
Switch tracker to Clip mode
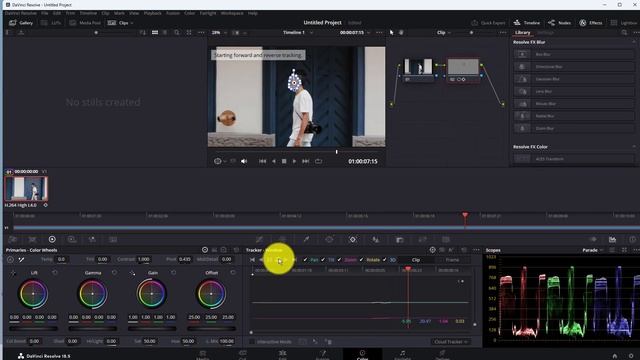click(416, 260)
